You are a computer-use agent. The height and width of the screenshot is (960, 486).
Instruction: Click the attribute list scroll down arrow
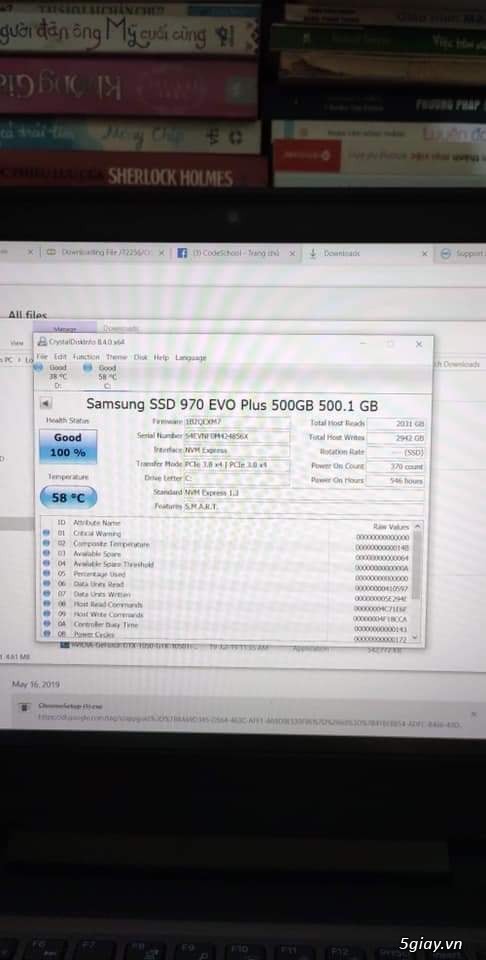click(417, 637)
